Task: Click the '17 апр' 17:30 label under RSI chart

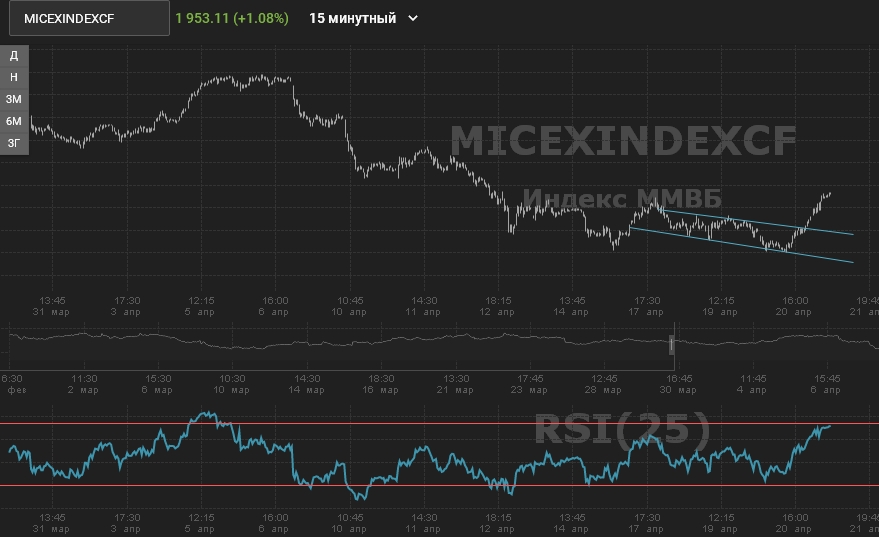Action: click(x=647, y=523)
